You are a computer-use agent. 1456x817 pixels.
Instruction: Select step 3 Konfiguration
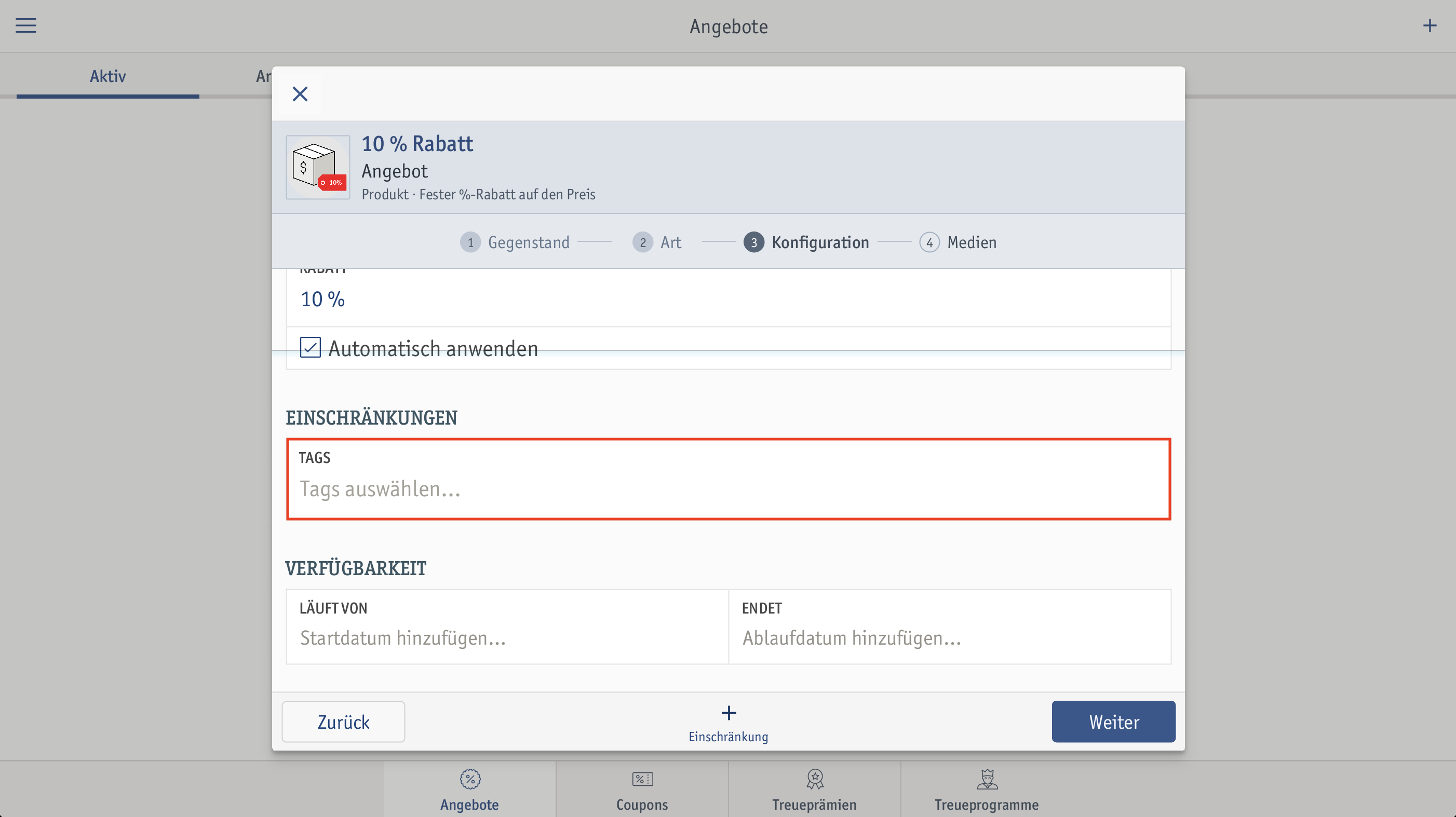click(x=806, y=242)
